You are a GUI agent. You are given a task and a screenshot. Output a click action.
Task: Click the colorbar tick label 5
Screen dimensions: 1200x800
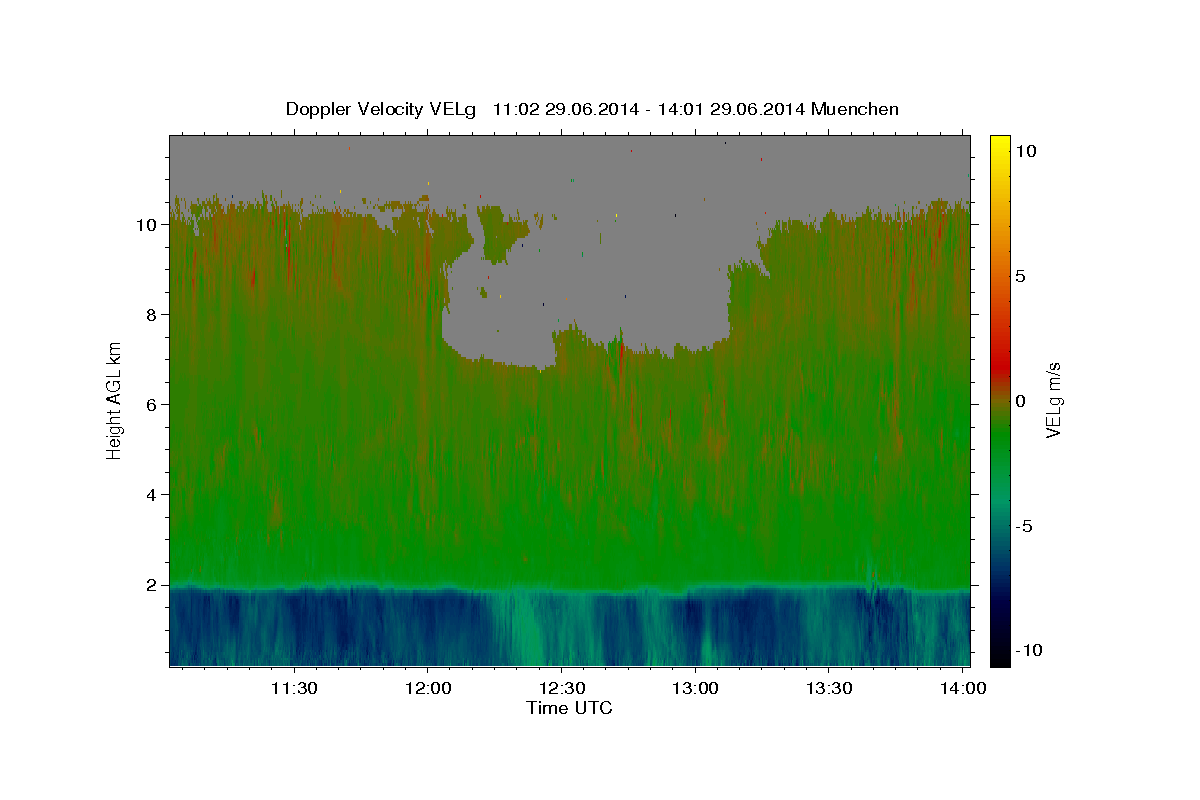[x=1021, y=276]
